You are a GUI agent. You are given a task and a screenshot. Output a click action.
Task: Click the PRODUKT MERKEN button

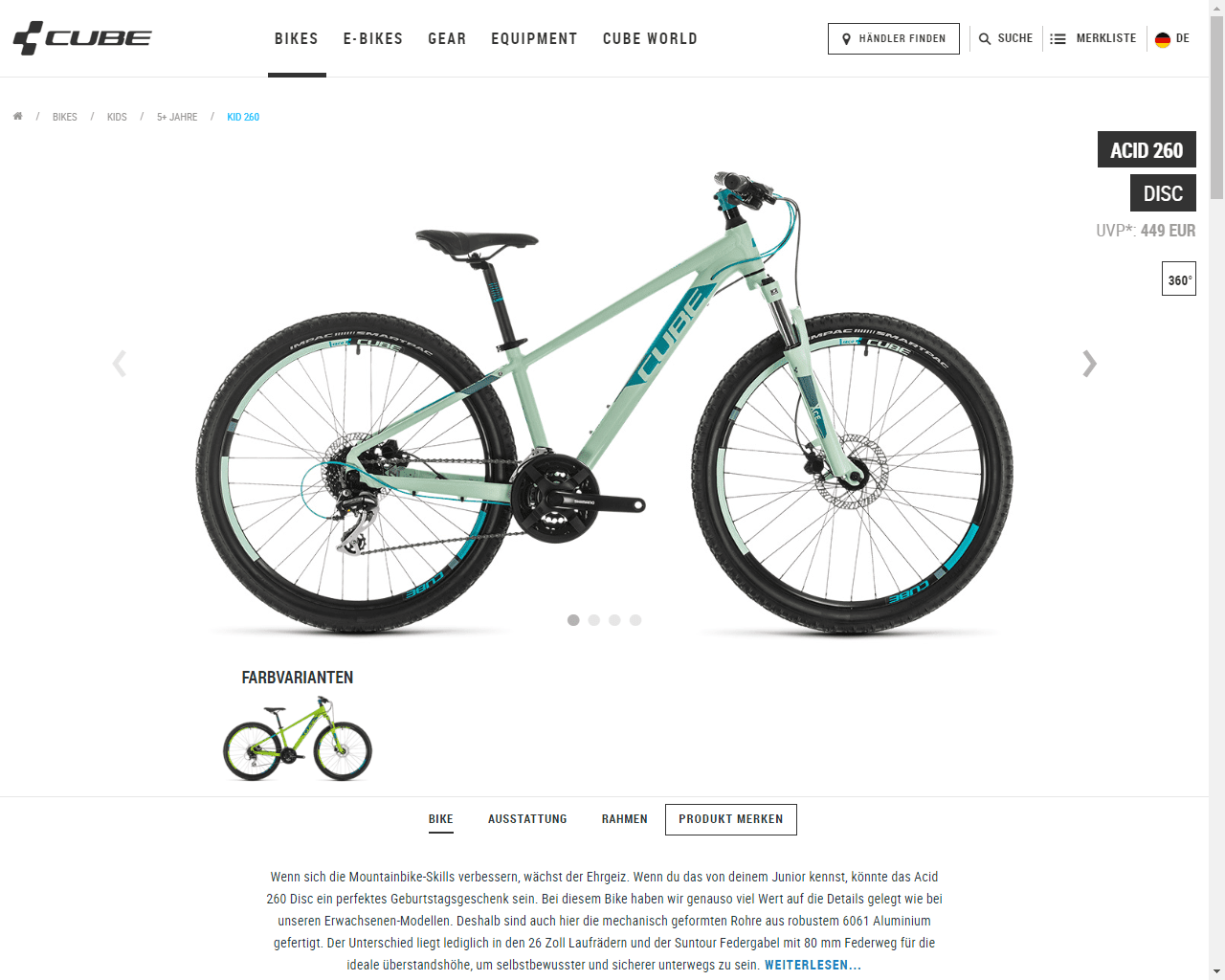[x=731, y=819]
